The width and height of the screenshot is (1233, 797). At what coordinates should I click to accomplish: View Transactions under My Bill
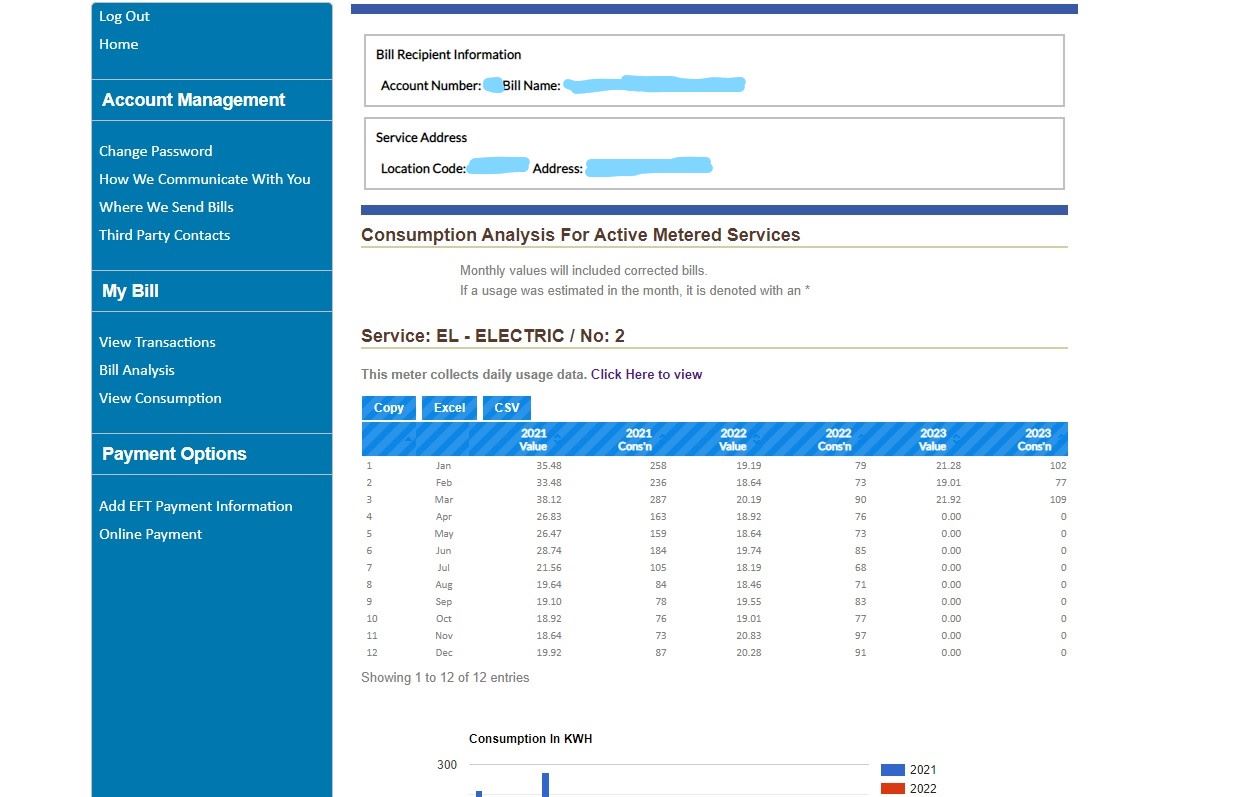[x=157, y=342]
